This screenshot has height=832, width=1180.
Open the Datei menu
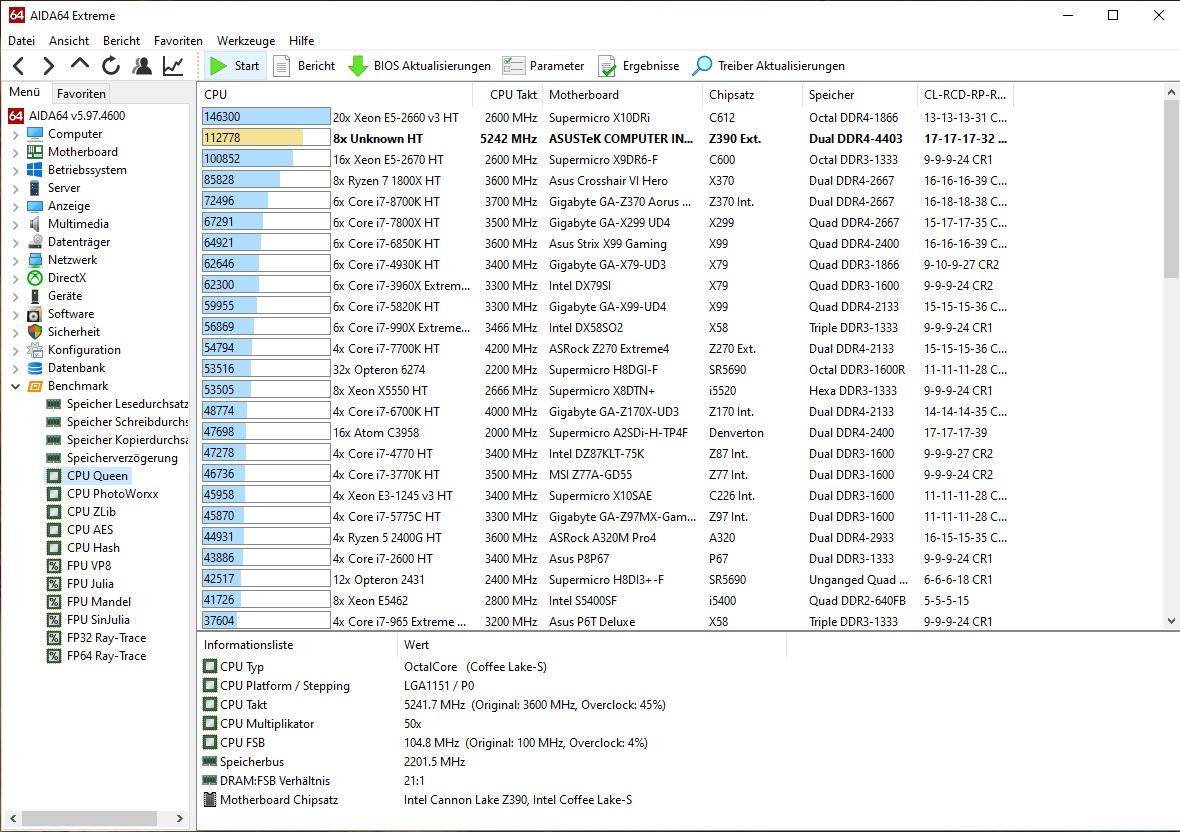[x=21, y=41]
